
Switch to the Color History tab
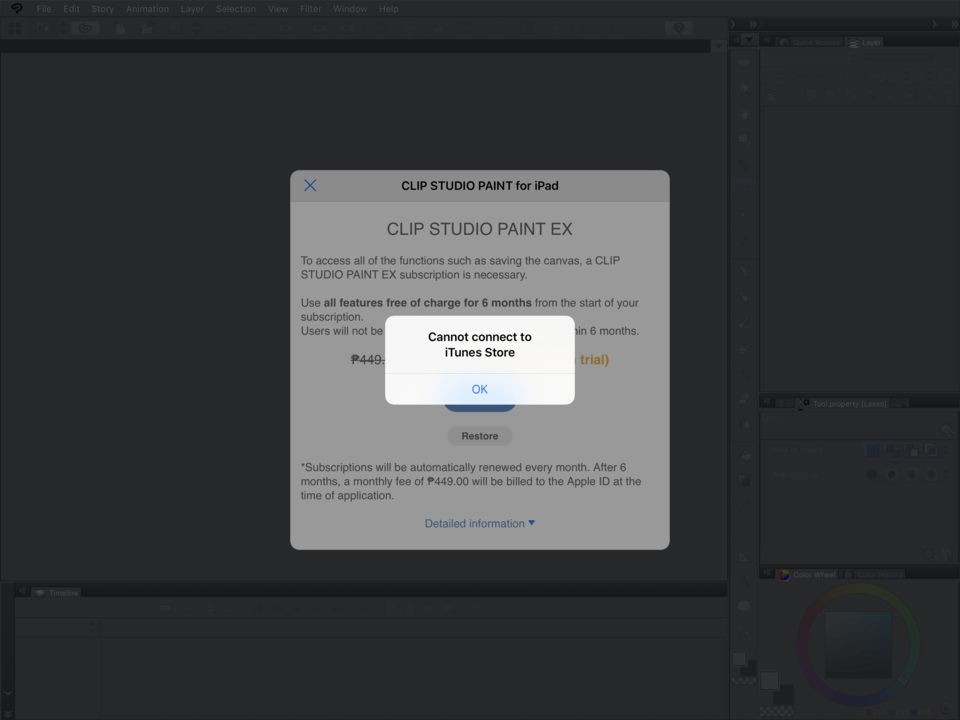pos(873,574)
